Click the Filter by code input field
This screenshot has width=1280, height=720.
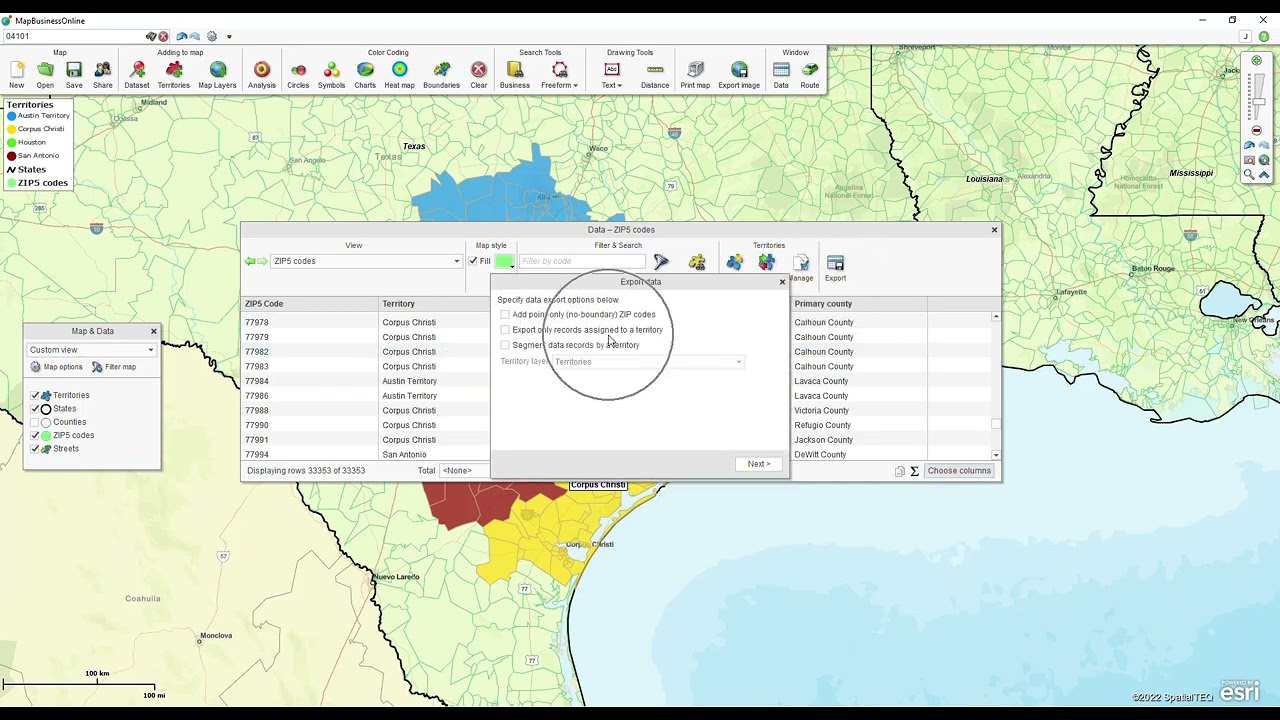[582, 261]
